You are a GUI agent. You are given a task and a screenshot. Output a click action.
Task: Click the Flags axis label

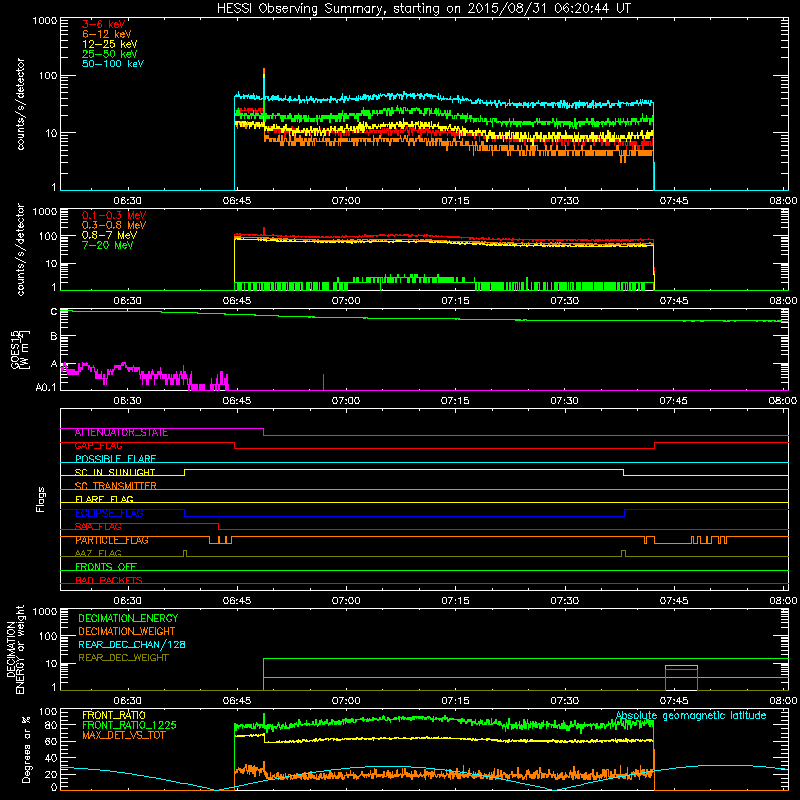pyautogui.click(x=41, y=499)
